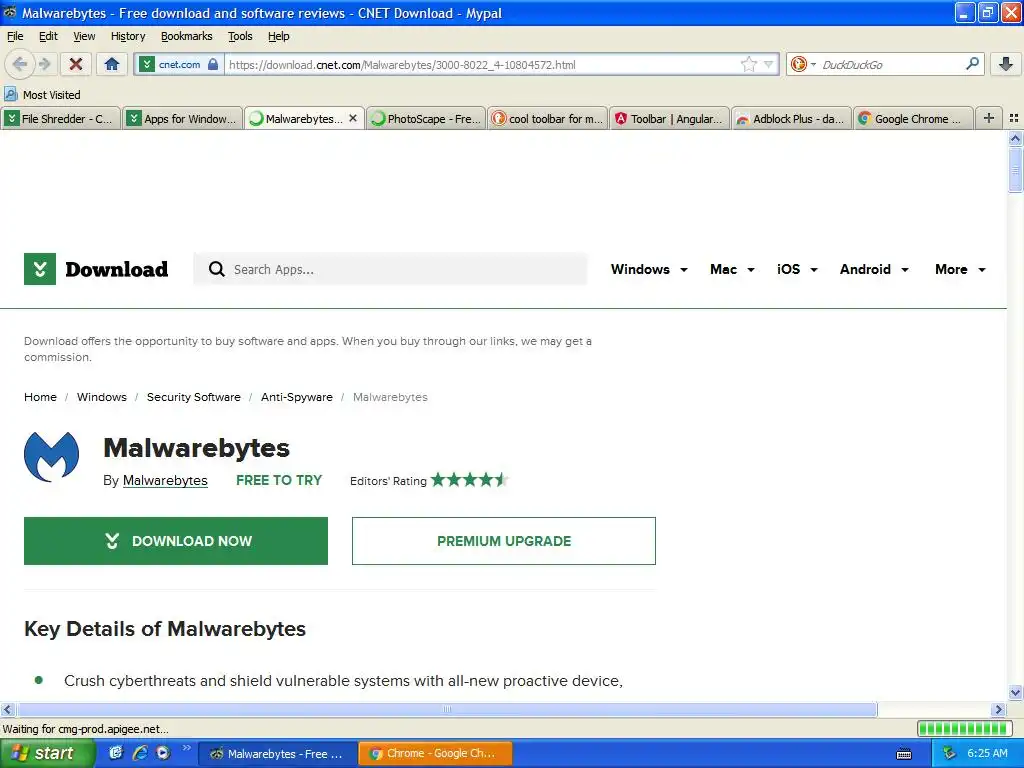Click the Most Visited bookmarks icon
Viewport: 1024px width, 768px height.
coord(10,95)
